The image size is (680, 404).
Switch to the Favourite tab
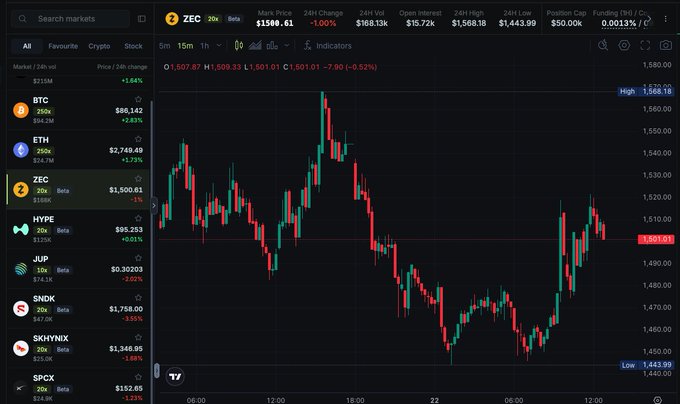63,46
